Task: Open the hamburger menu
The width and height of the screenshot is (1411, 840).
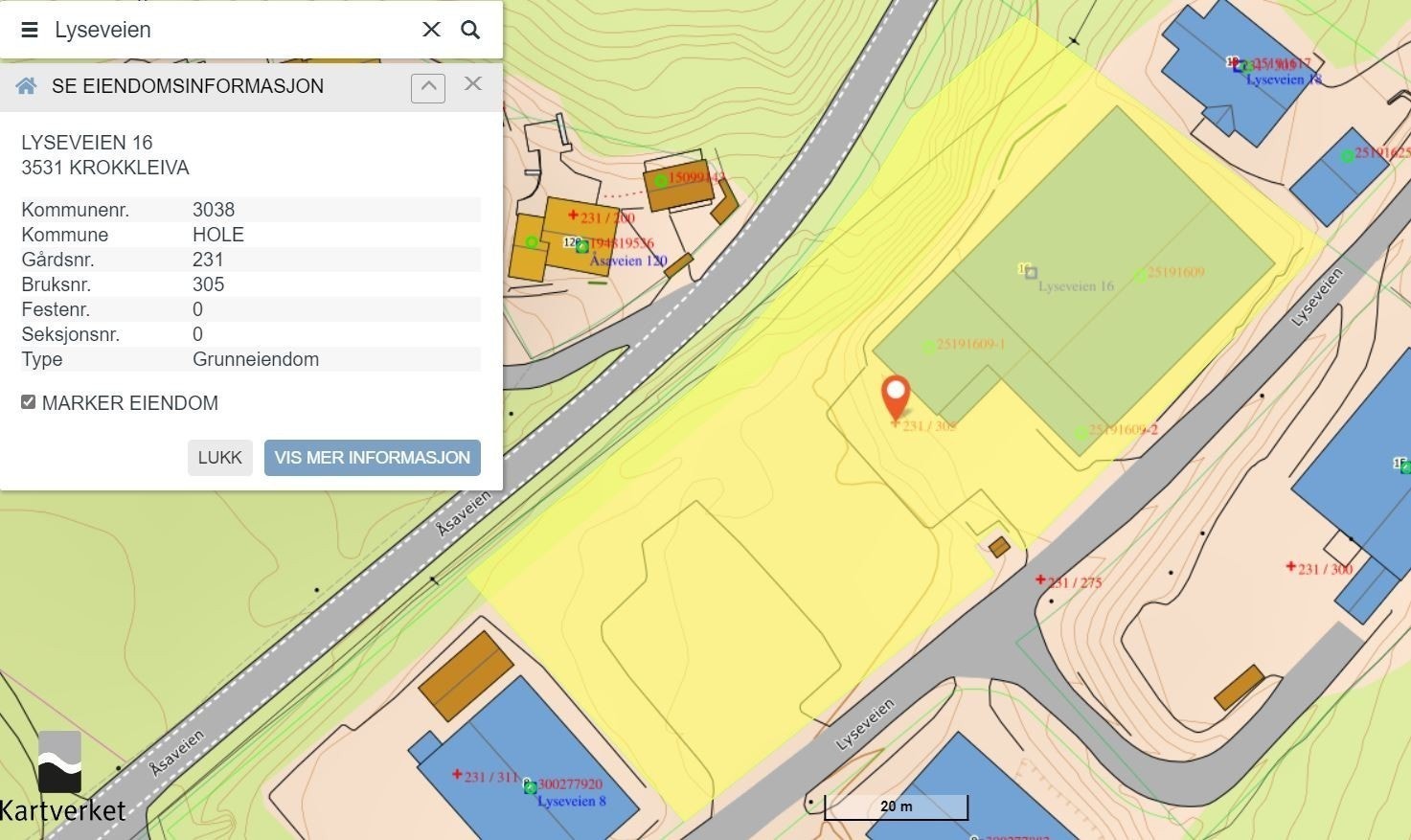Action: click(x=30, y=30)
